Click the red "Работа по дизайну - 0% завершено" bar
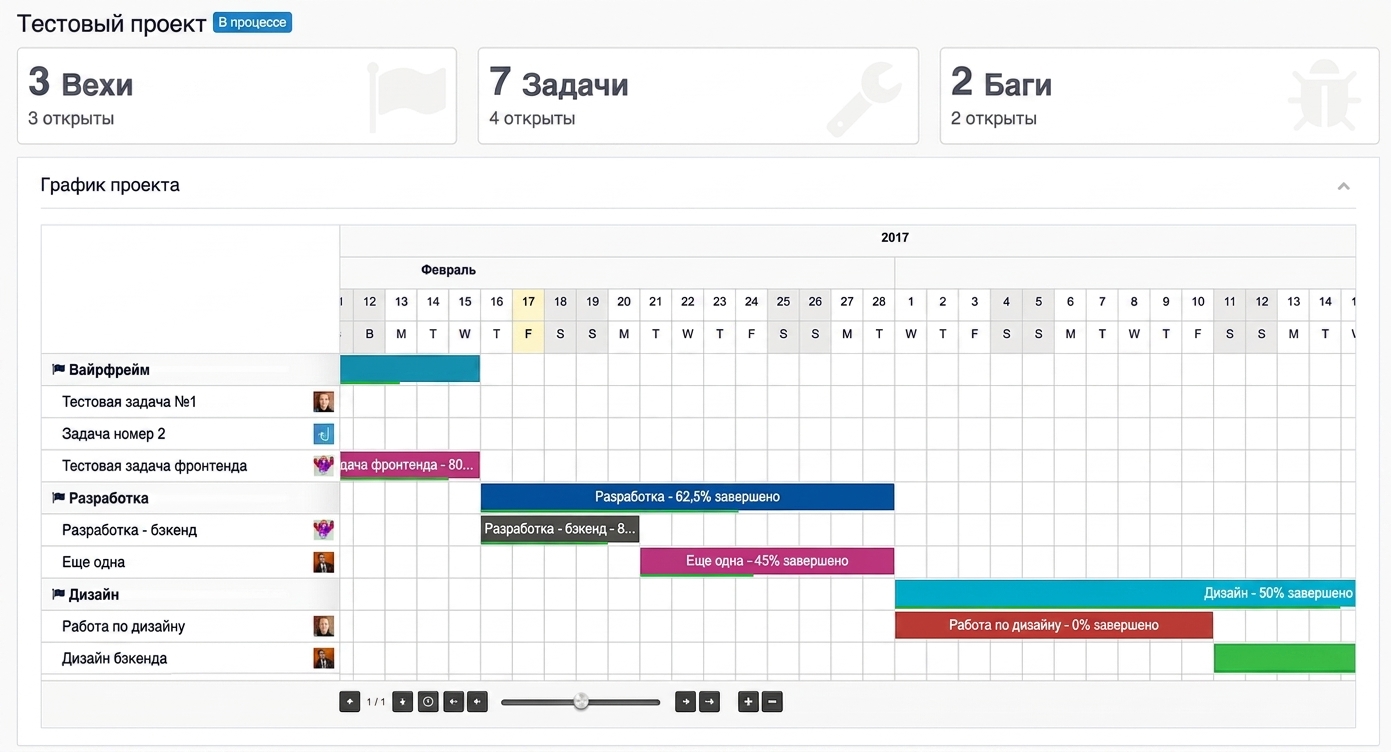Screen dimensions: 1391x752 pyautogui.click(x=1054, y=625)
